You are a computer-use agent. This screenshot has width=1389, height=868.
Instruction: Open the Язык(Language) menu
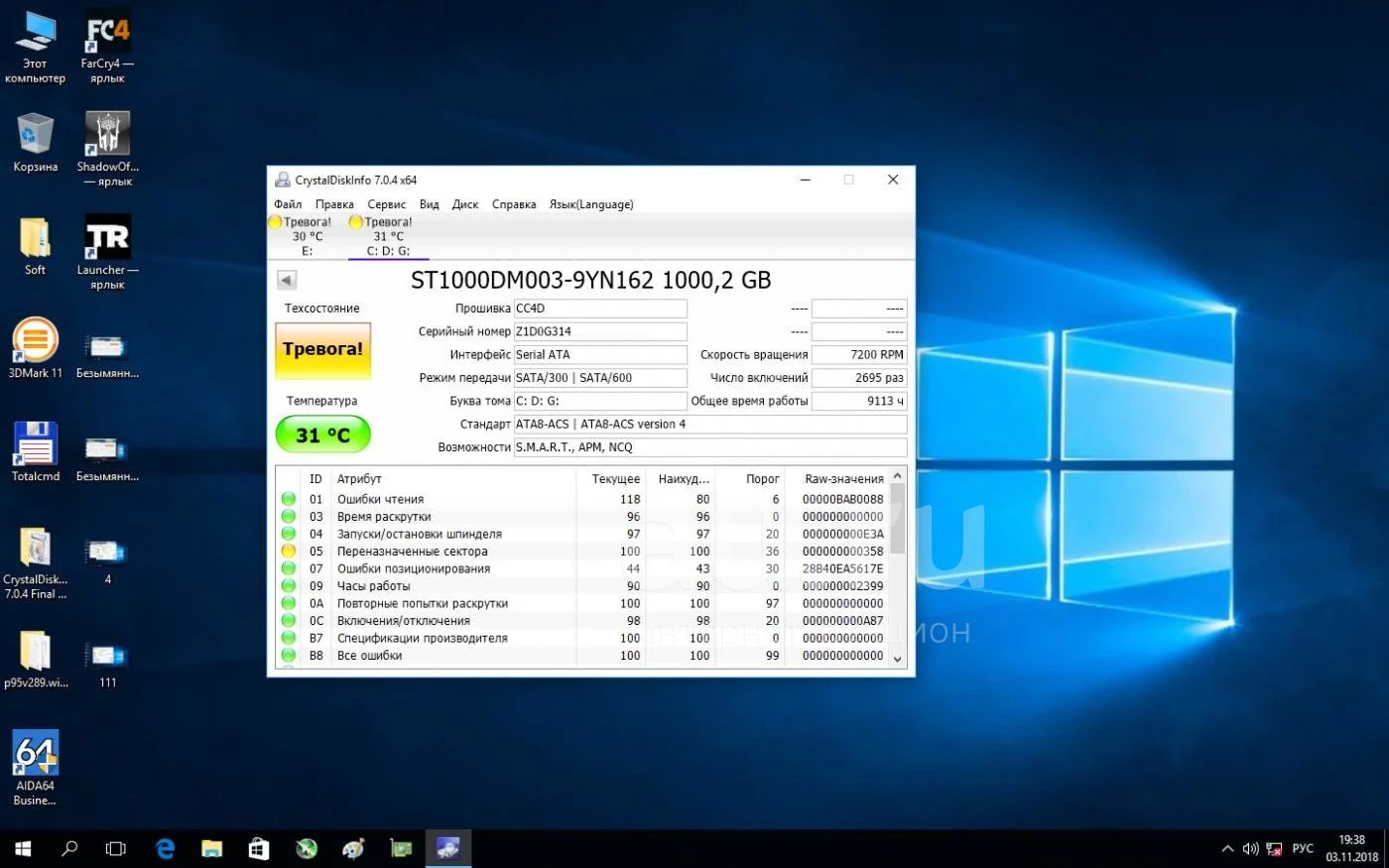click(x=591, y=204)
